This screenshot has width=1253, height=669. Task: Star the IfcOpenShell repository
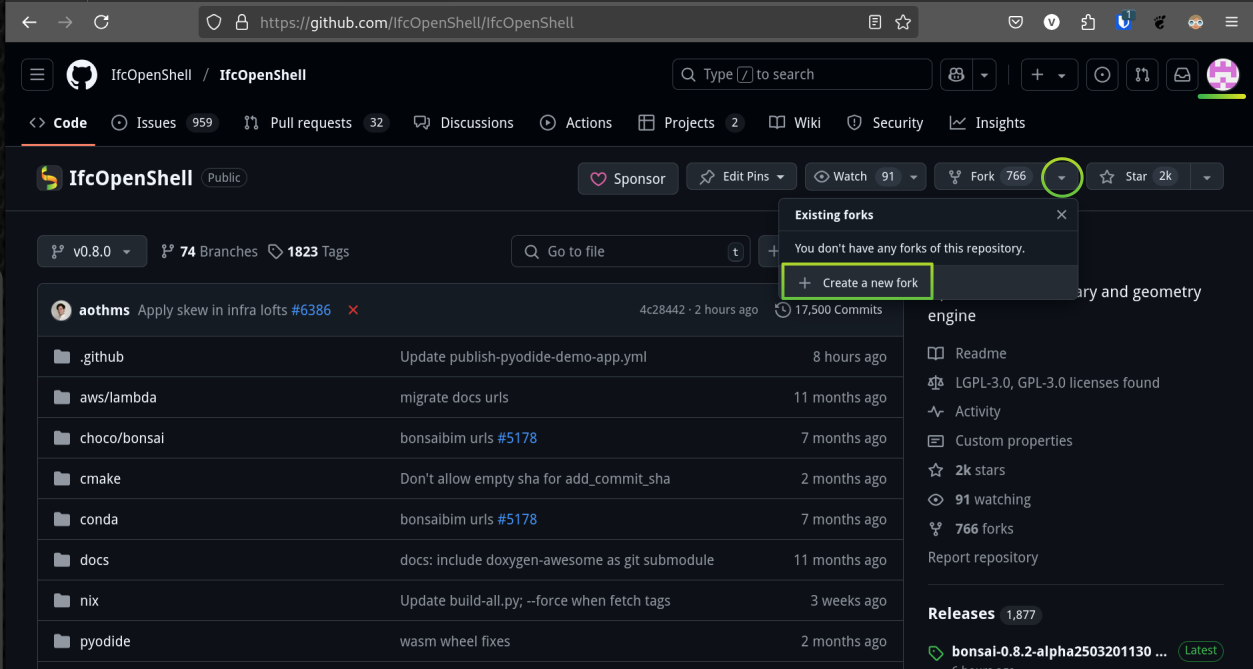click(x=1137, y=177)
